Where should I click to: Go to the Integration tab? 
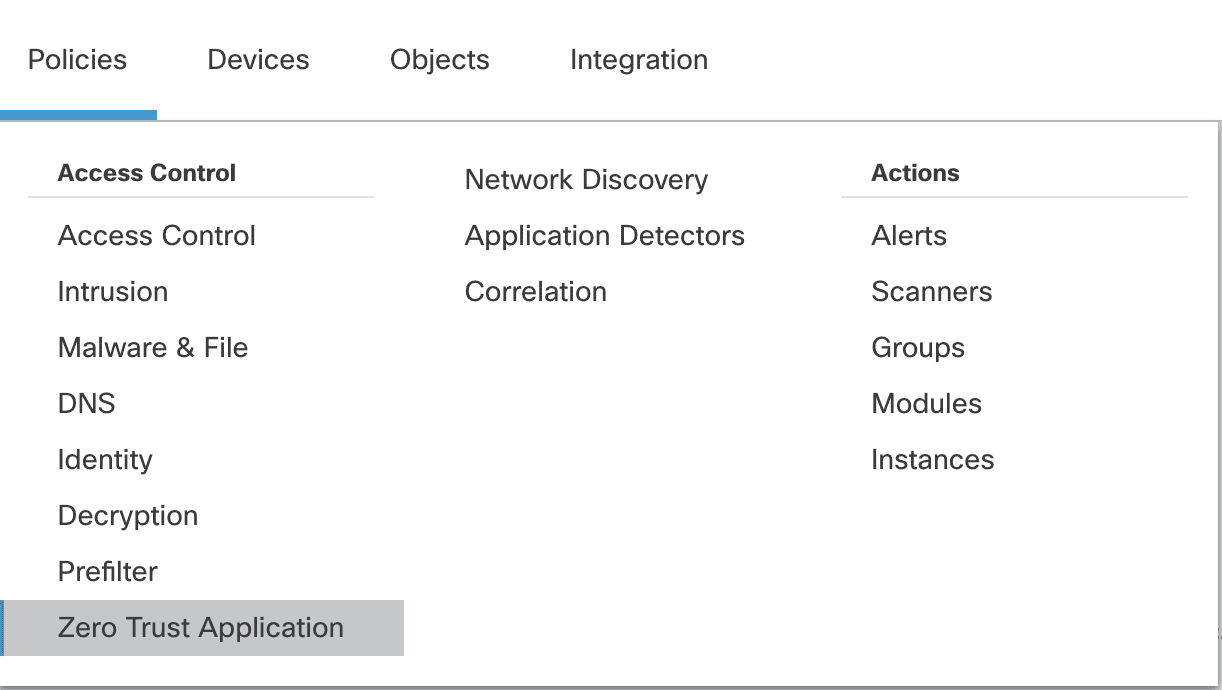(639, 60)
